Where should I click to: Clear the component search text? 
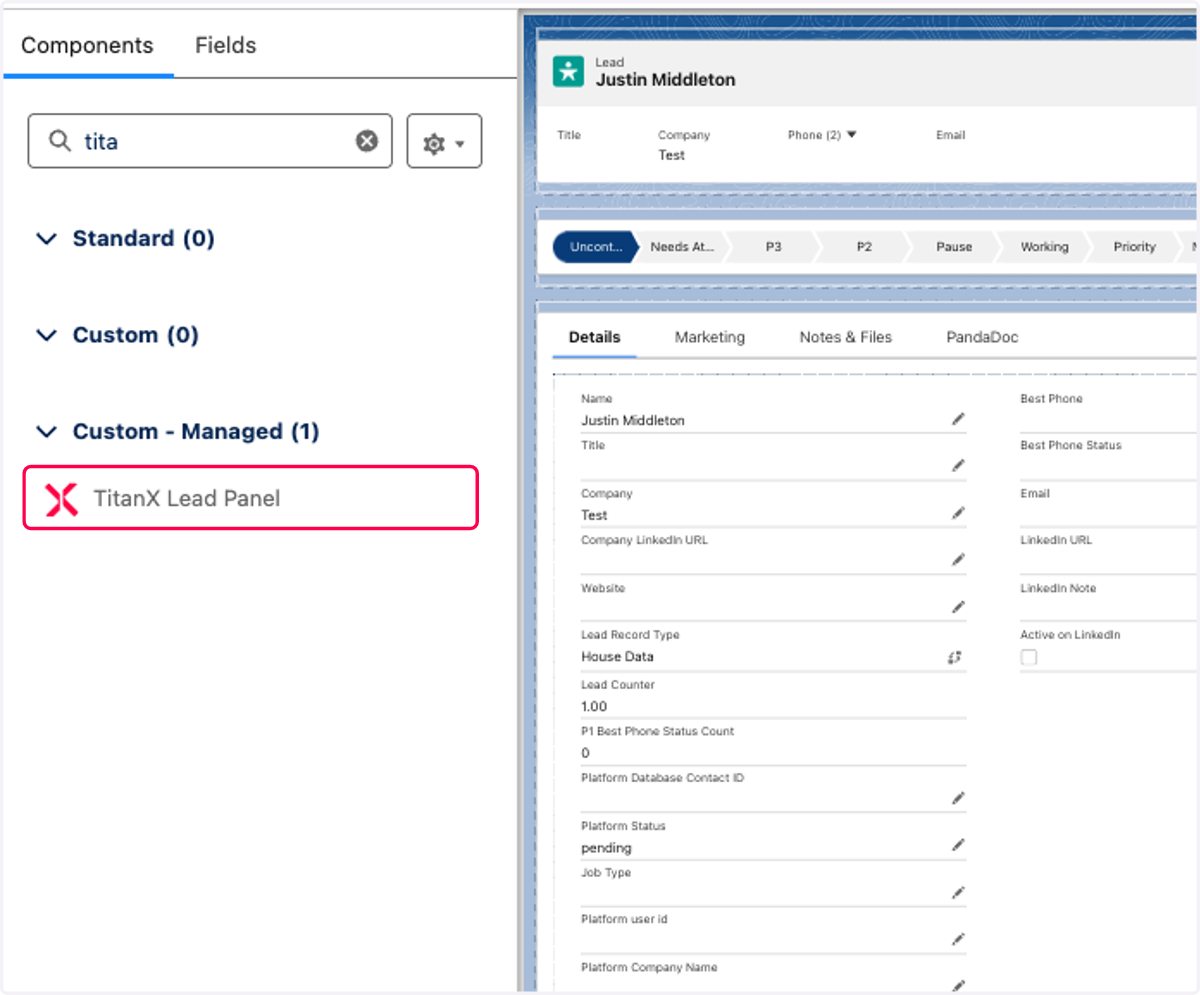(x=367, y=141)
